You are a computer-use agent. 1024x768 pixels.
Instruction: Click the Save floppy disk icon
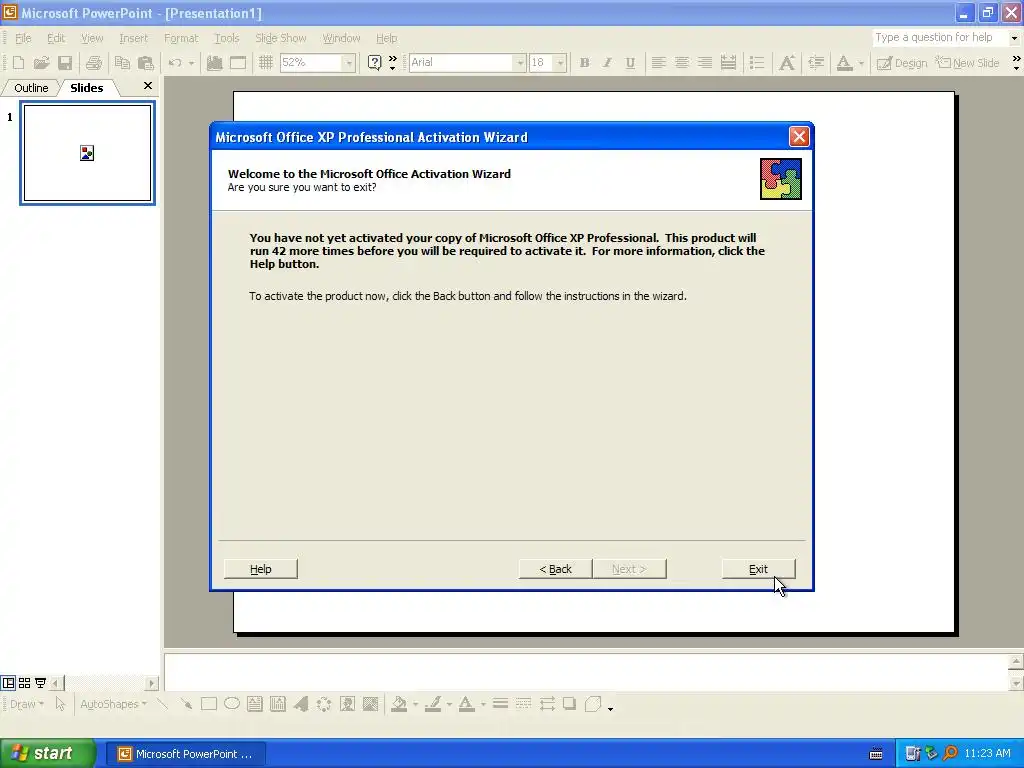[65, 63]
